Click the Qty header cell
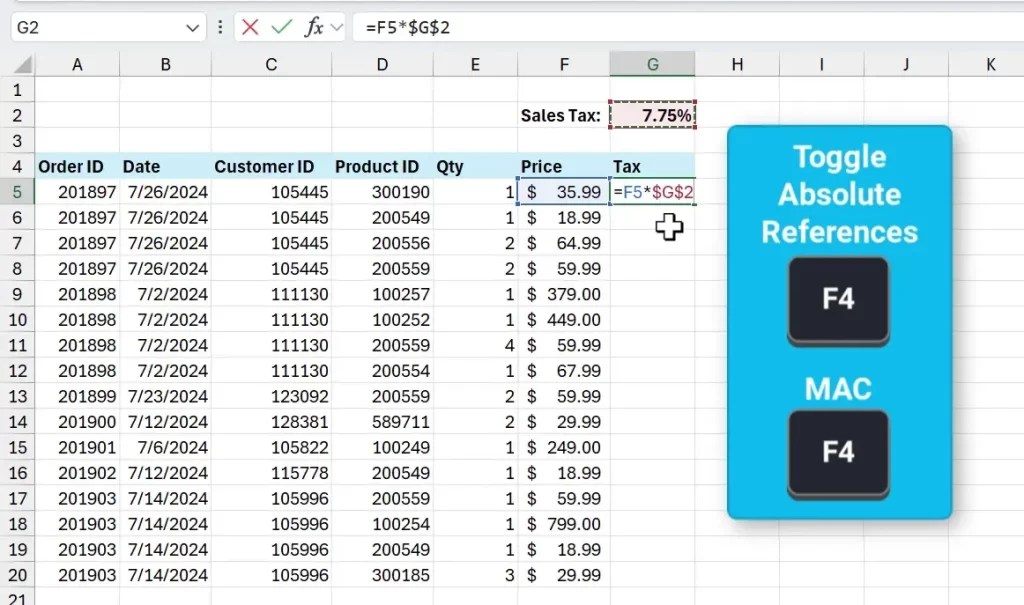 pos(475,166)
